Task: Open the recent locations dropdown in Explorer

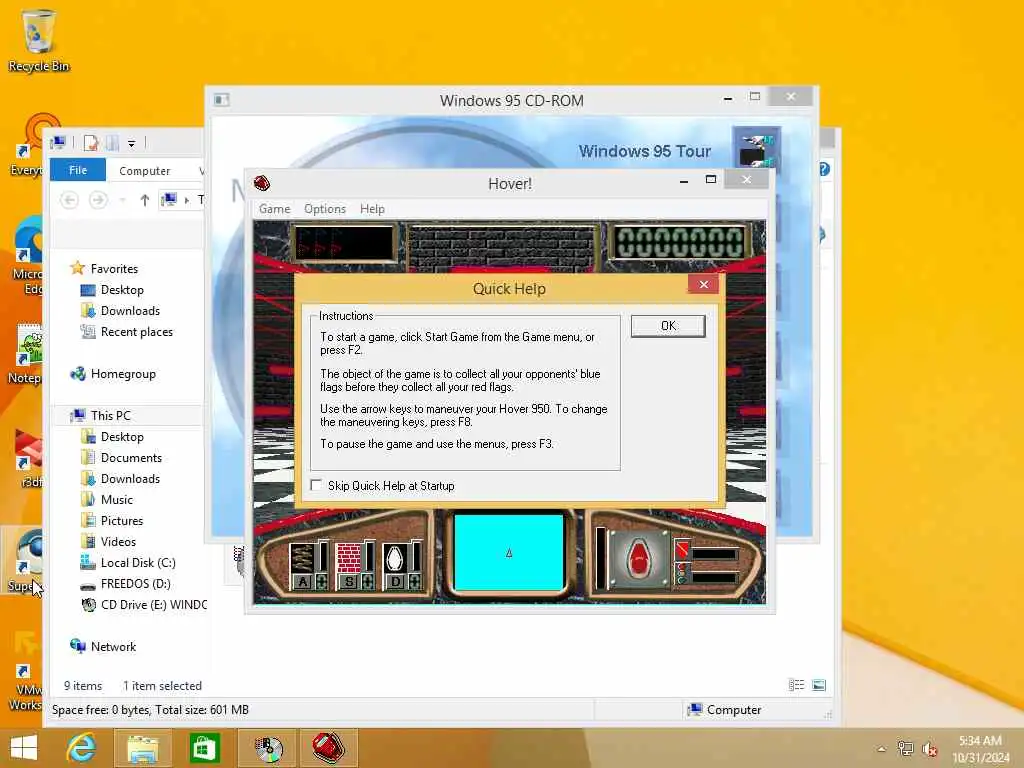Action: pyautogui.click(x=122, y=200)
